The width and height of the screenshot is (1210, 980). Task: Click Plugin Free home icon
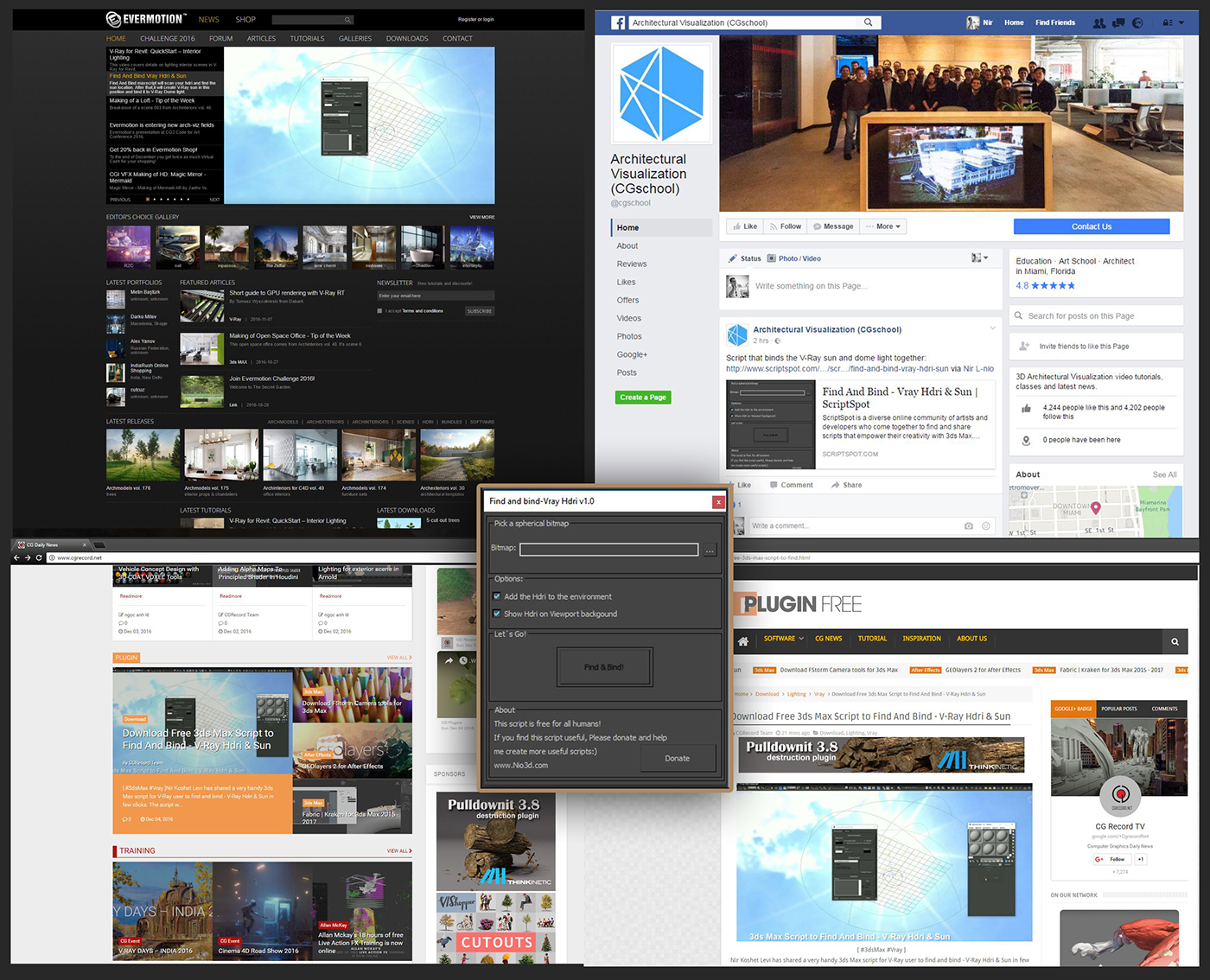pos(742,640)
